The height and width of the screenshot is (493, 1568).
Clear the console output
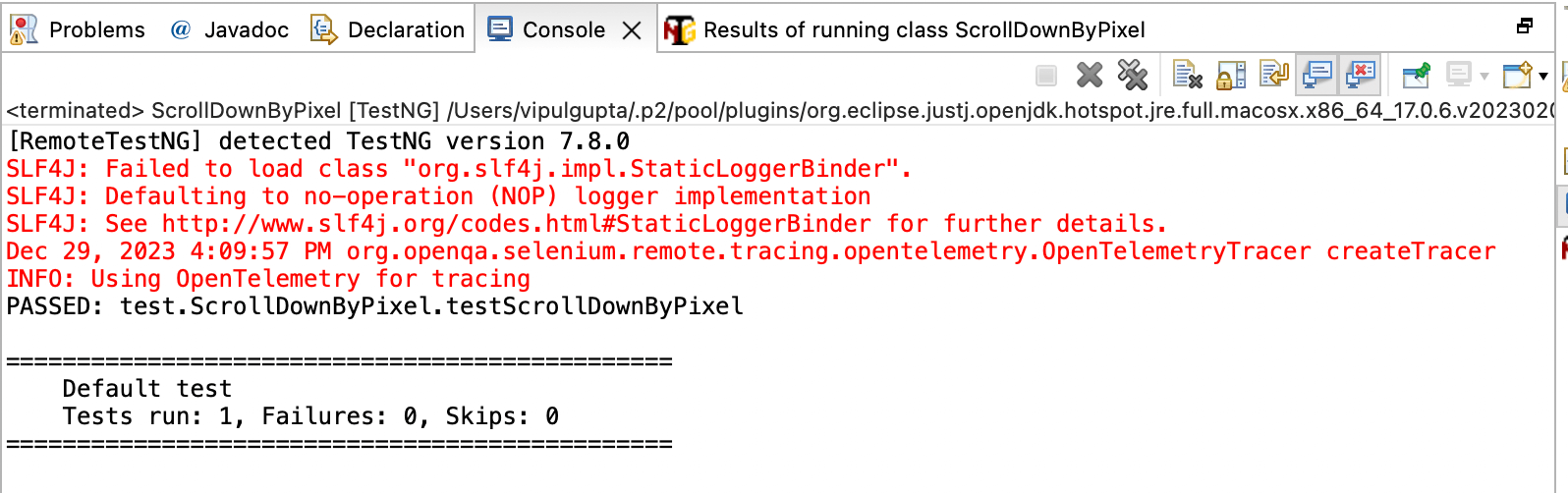click(x=1187, y=75)
